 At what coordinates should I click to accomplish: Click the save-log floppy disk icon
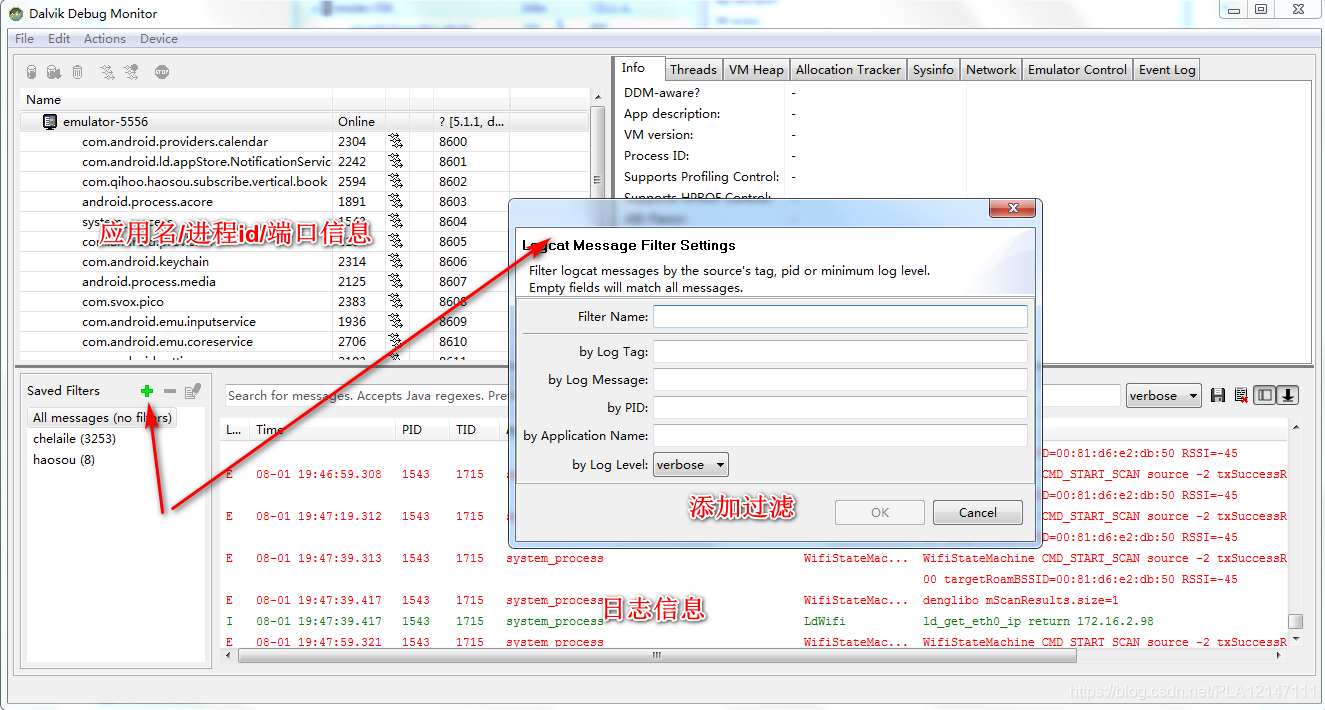coord(1218,396)
